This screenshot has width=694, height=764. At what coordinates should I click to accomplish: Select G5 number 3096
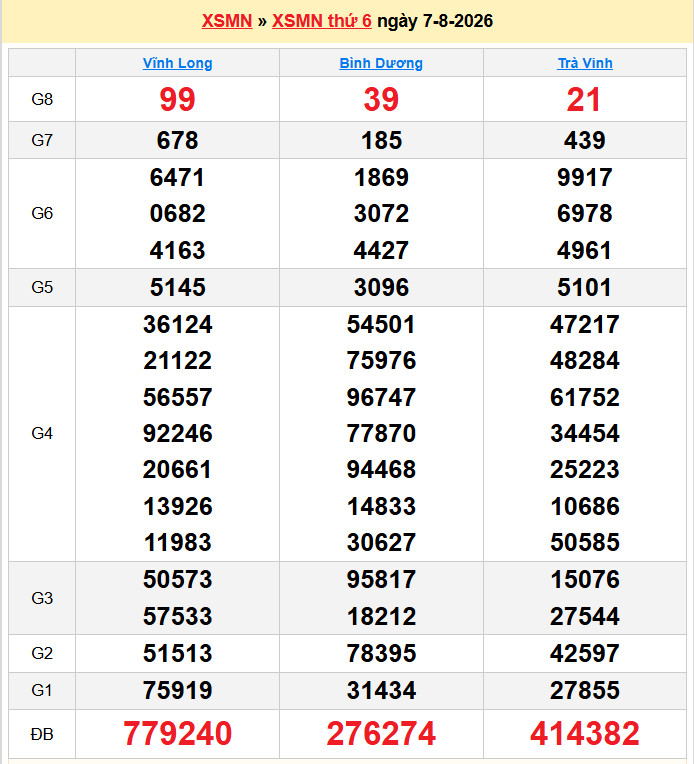tap(381, 287)
